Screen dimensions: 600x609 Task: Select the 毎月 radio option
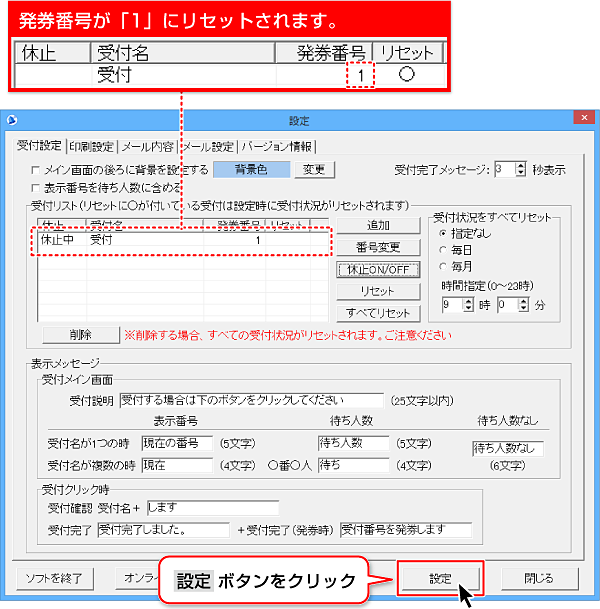point(443,266)
